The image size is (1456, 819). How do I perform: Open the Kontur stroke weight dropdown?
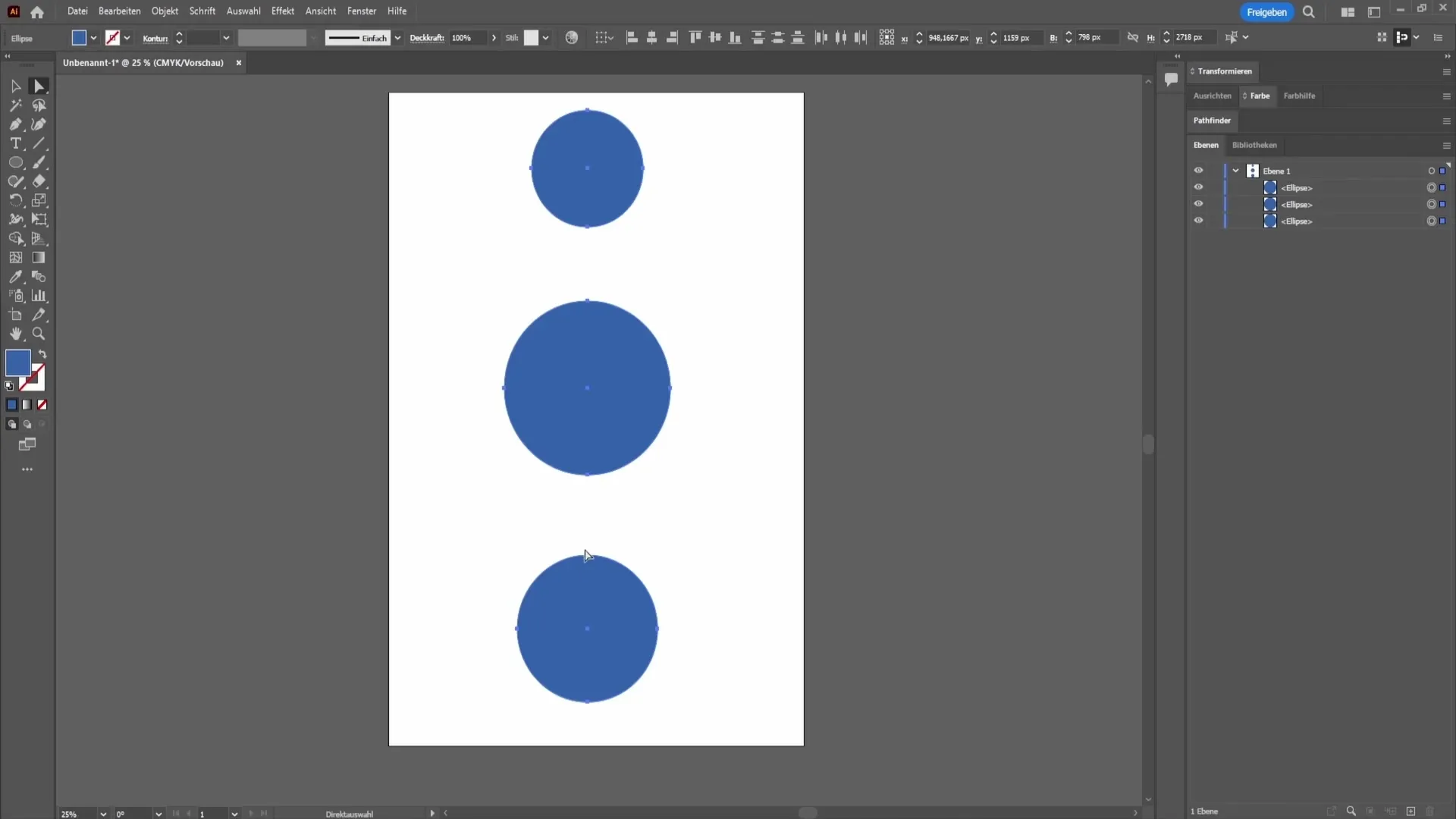226,38
